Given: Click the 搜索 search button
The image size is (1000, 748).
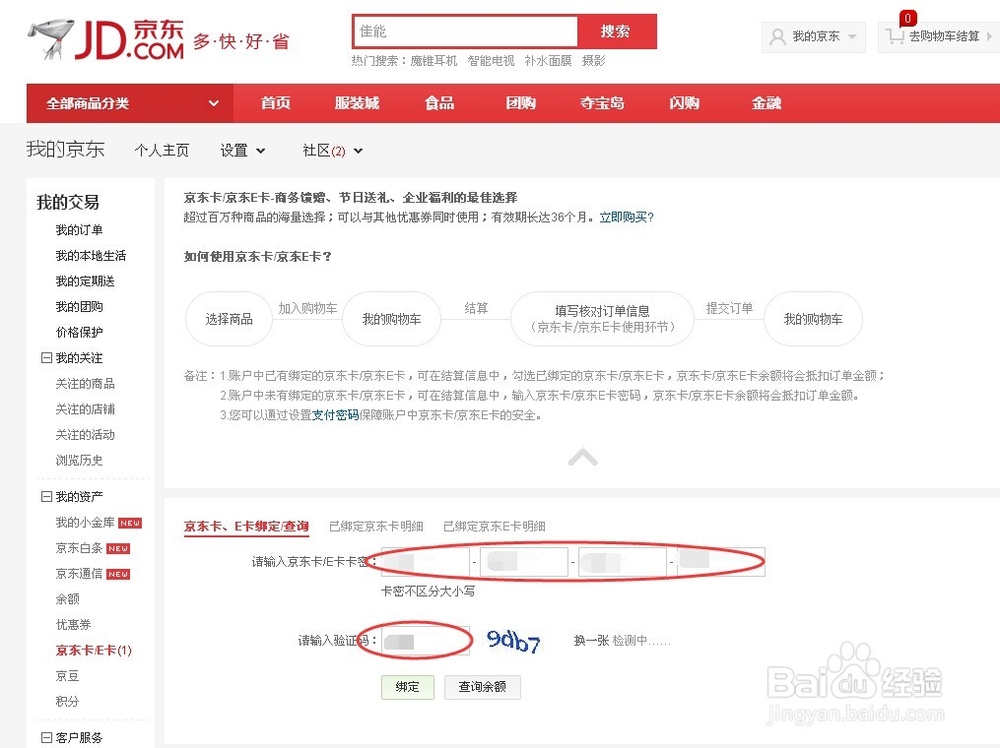Looking at the screenshot, I should (x=617, y=31).
